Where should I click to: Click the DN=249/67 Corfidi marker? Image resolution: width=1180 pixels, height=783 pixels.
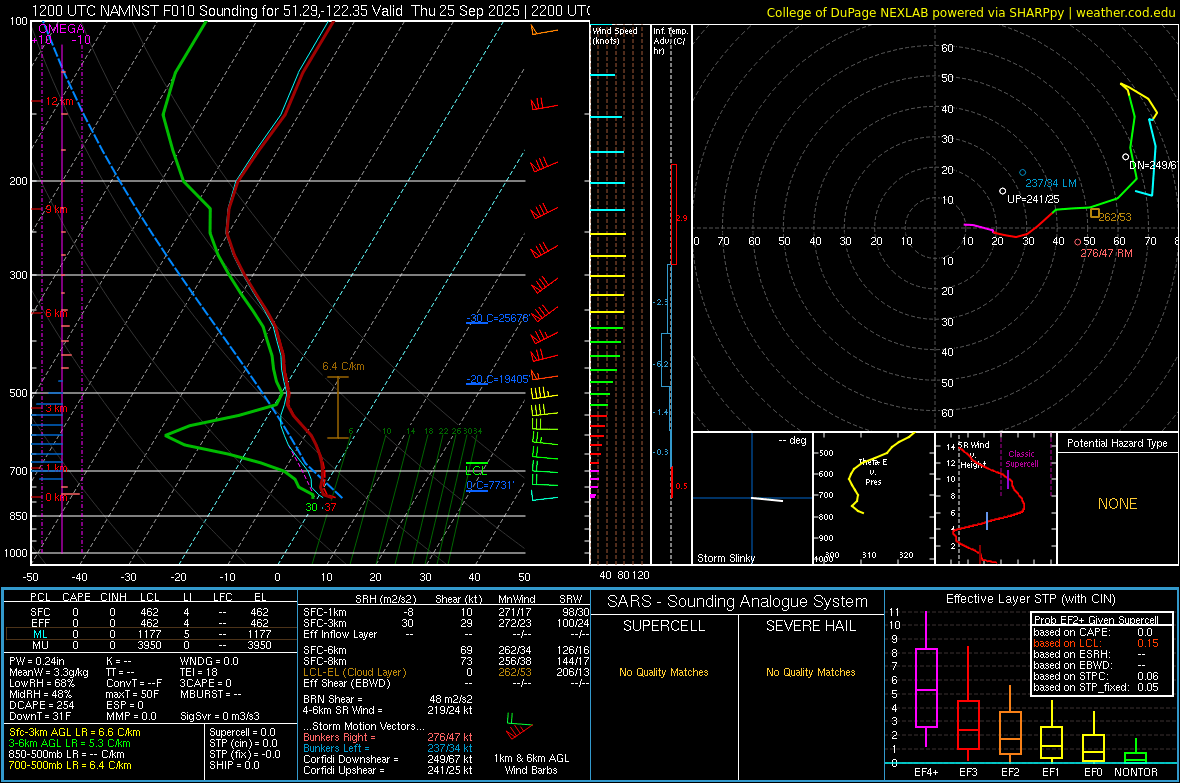pos(1154,165)
